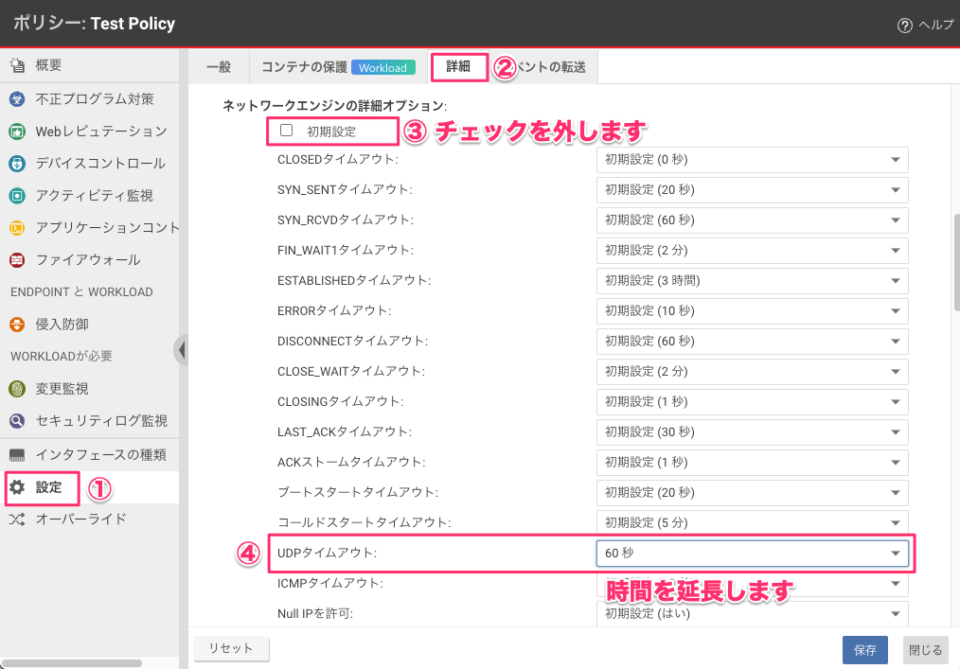Open the SYN_RCVDタイムアウト dropdown
This screenshot has width=960, height=669.
click(752, 220)
